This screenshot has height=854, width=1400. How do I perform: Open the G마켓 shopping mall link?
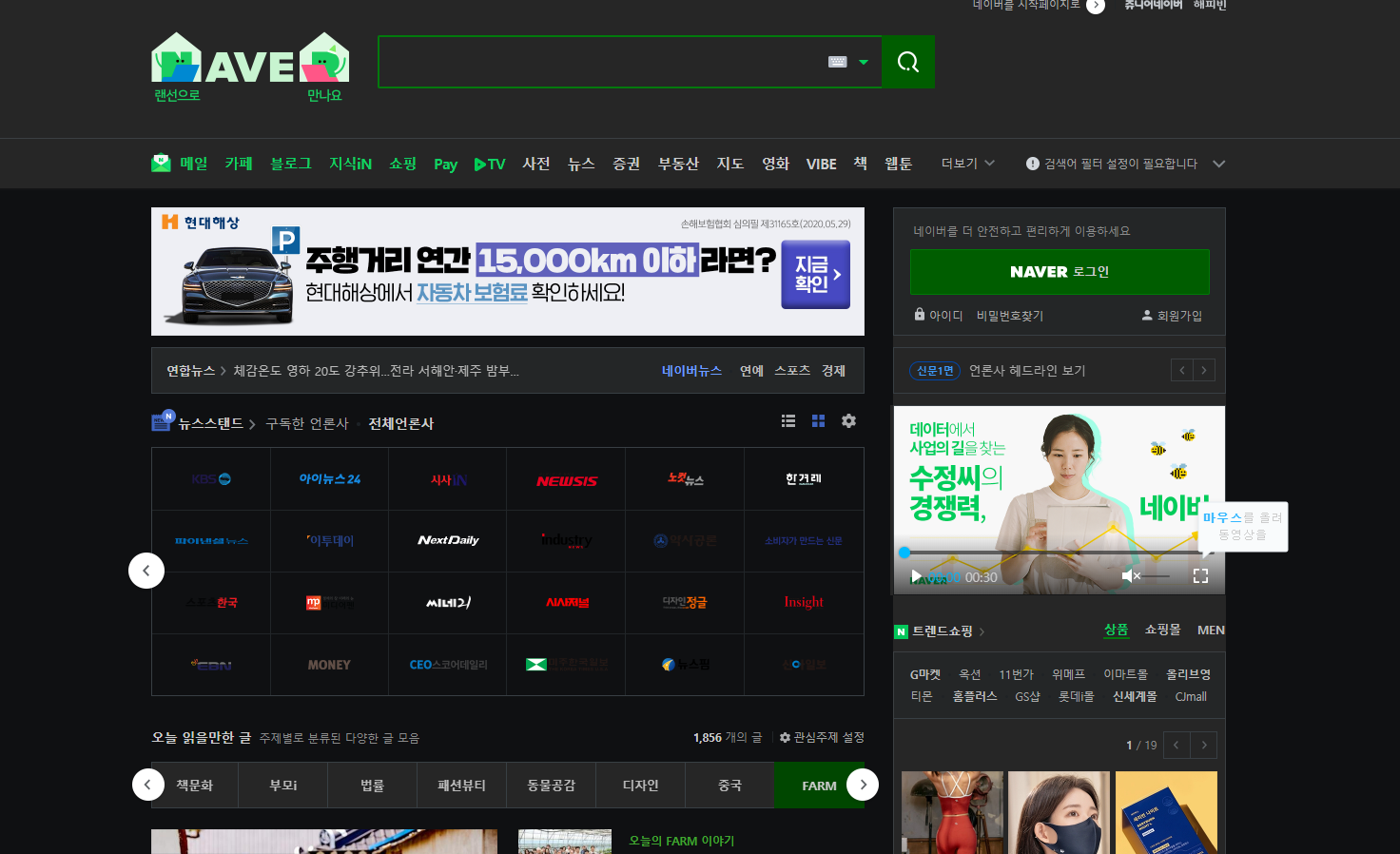(924, 674)
